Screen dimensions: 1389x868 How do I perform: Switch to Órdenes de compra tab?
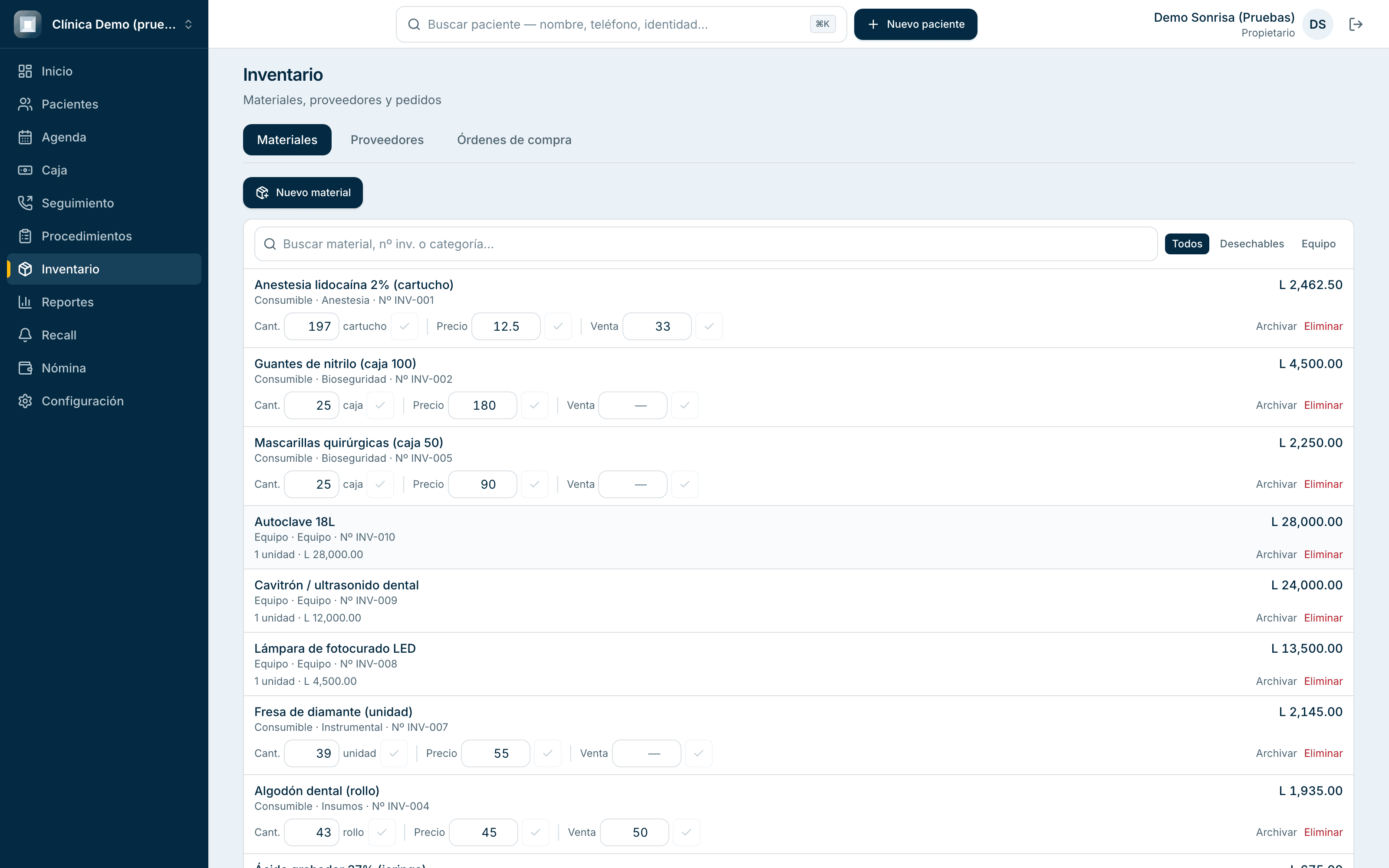coord(513,139)
